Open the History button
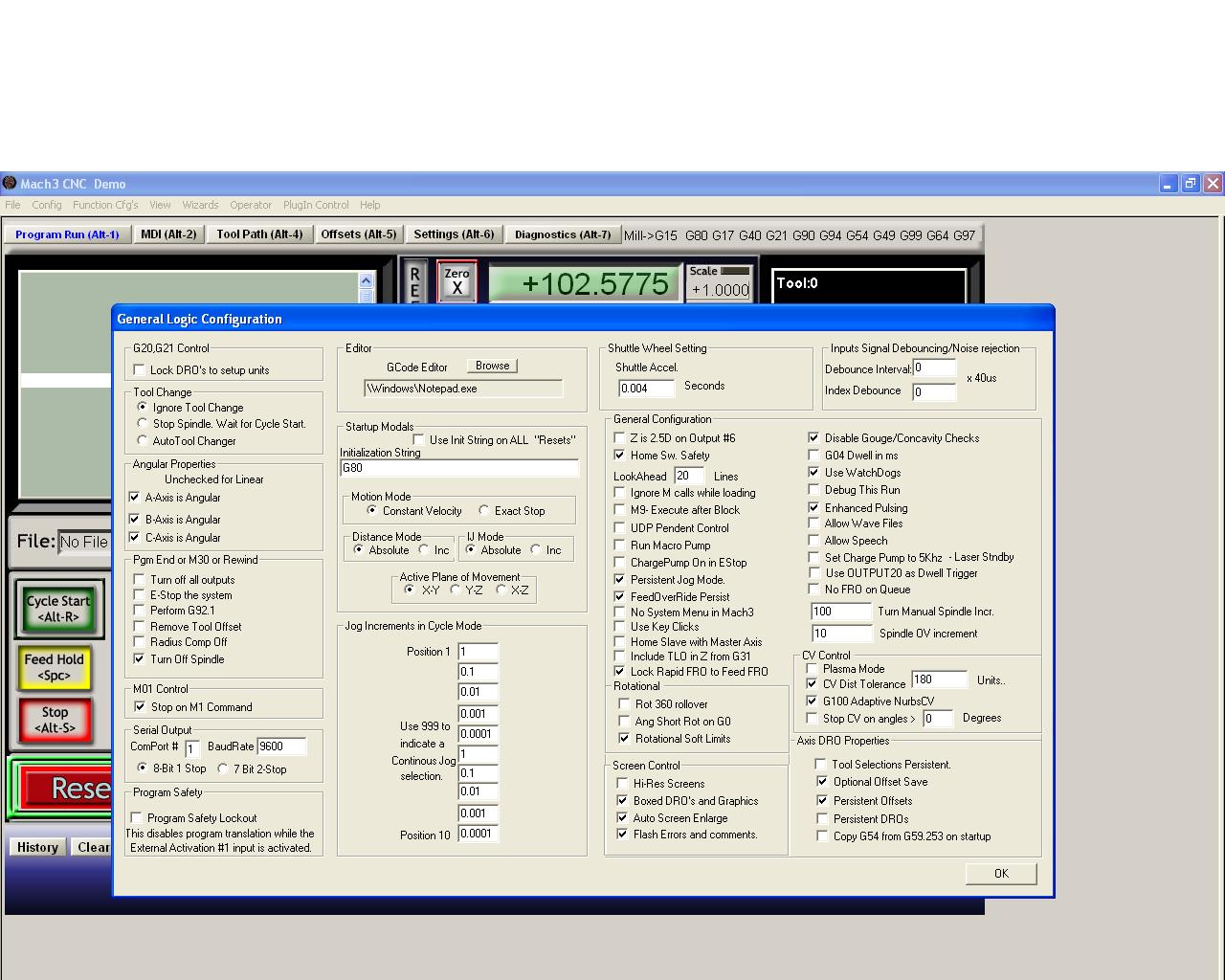Image resolution: width=1225 pixels, height=980 pixels. (x=37, y=847)
